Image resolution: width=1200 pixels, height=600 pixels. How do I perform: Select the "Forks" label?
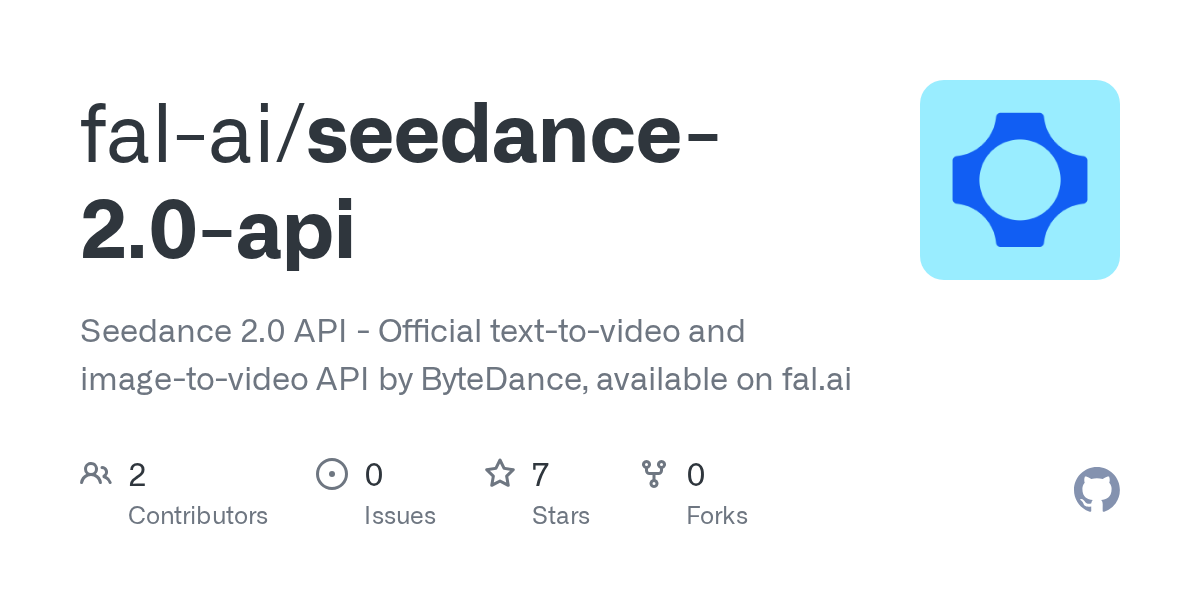[717, 516]
